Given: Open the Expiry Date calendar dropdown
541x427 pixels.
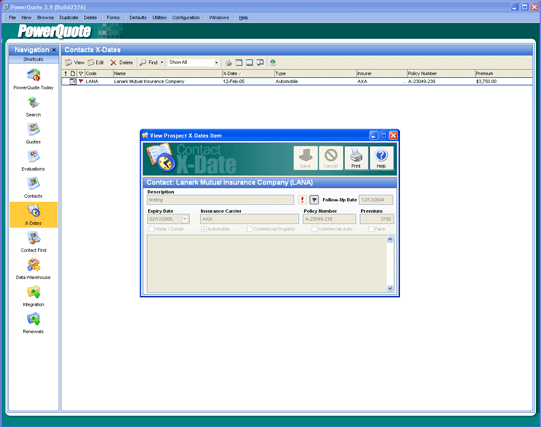Looking at the screenshot, I should click(185, 219).
